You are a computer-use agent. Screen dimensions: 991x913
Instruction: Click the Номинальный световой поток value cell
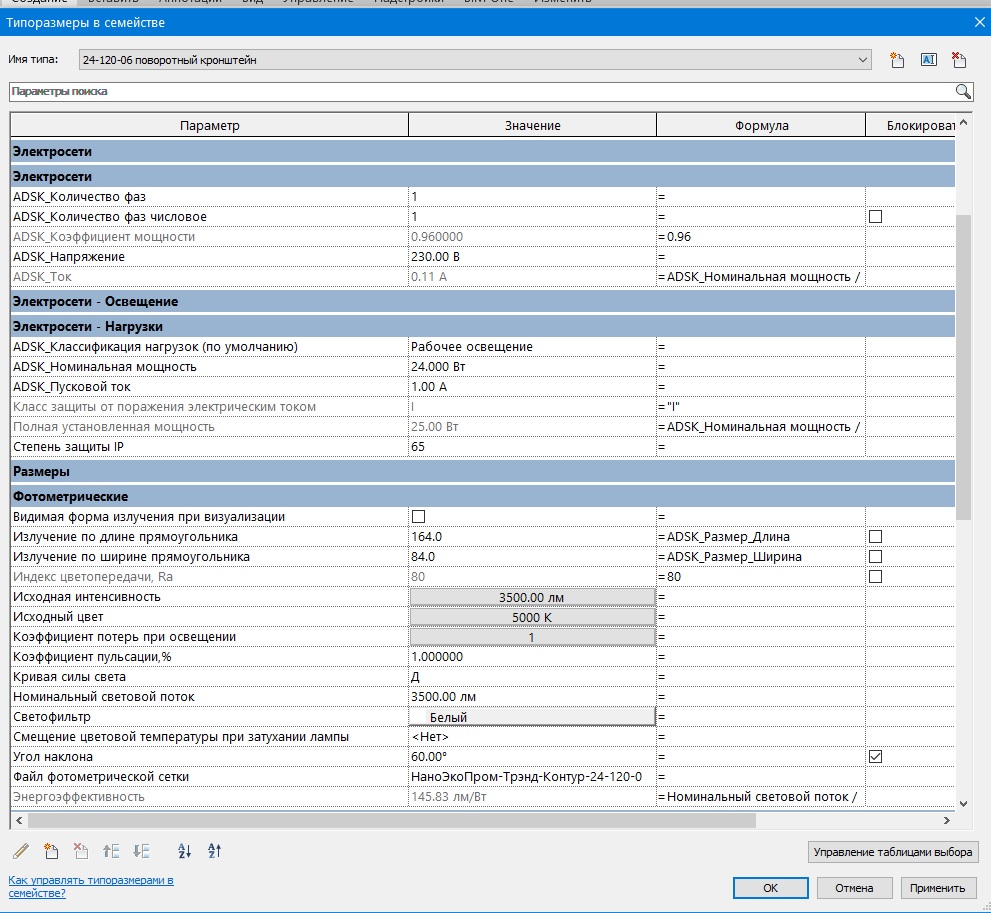(532, 696)
